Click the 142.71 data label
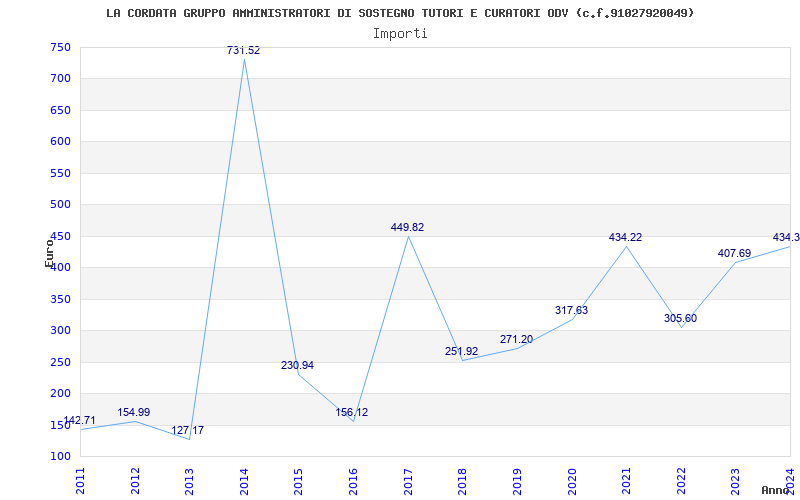Screen dimensions: 800x500 [79, 420]
